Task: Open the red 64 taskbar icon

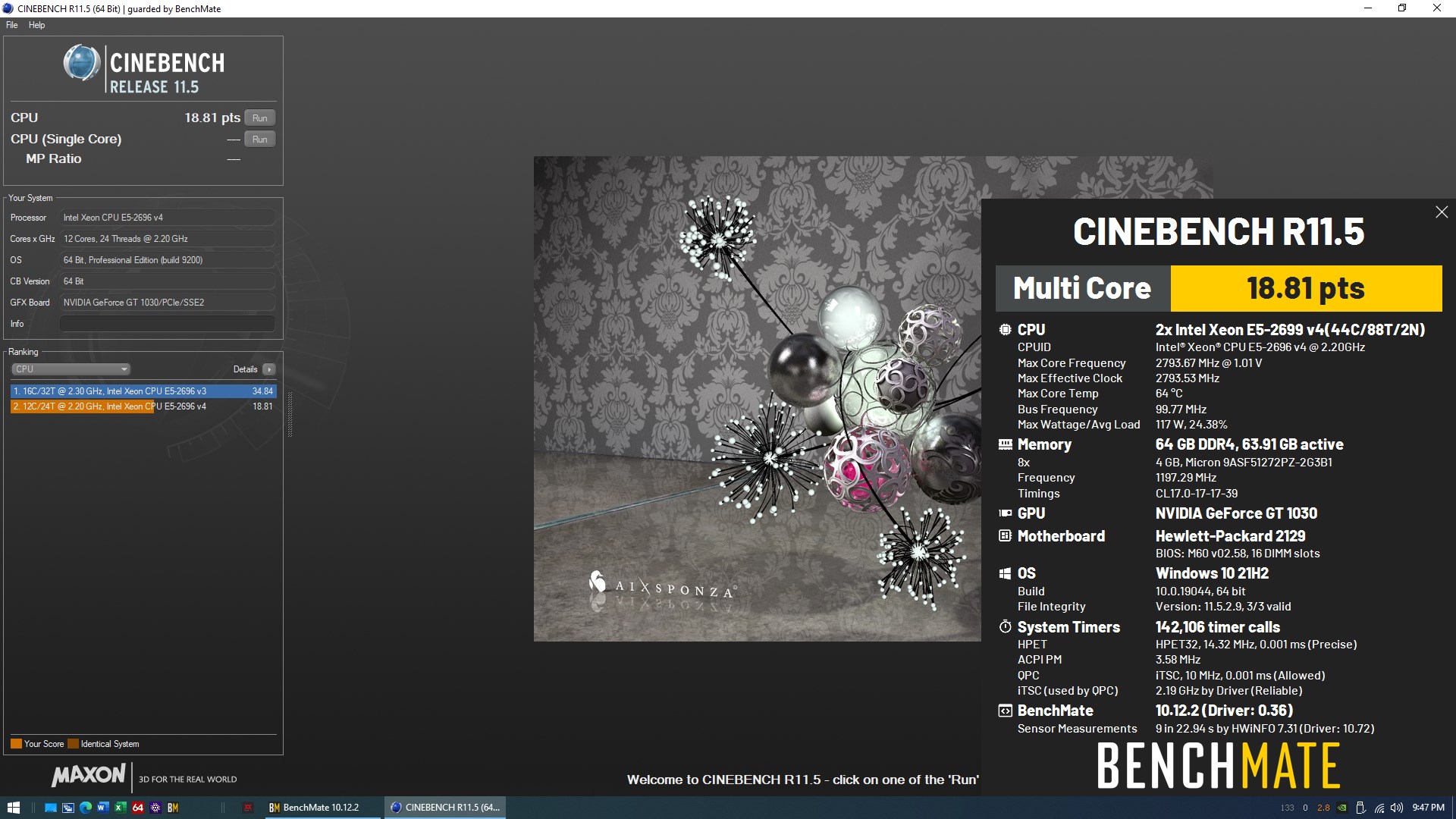Action: tap(138, 808)
